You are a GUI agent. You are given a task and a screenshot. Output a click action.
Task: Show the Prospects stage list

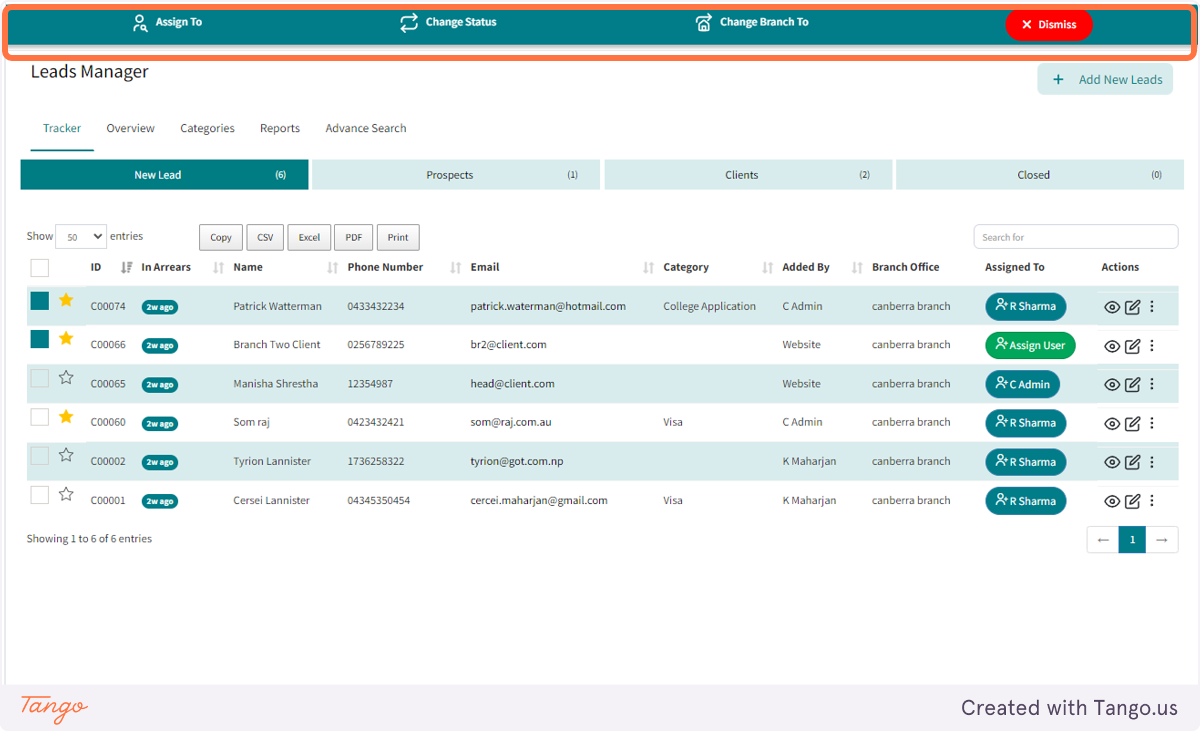coord(456,175)
